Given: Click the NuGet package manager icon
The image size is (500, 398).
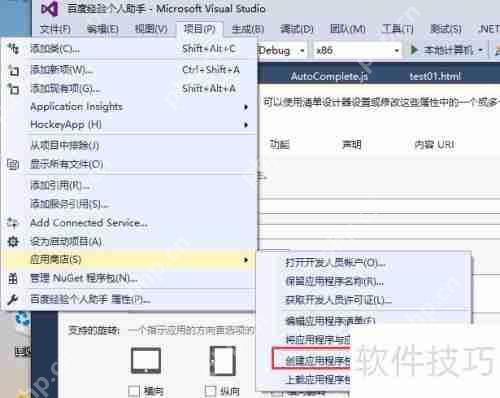Looking at the screenshot, I should (13, 278).
